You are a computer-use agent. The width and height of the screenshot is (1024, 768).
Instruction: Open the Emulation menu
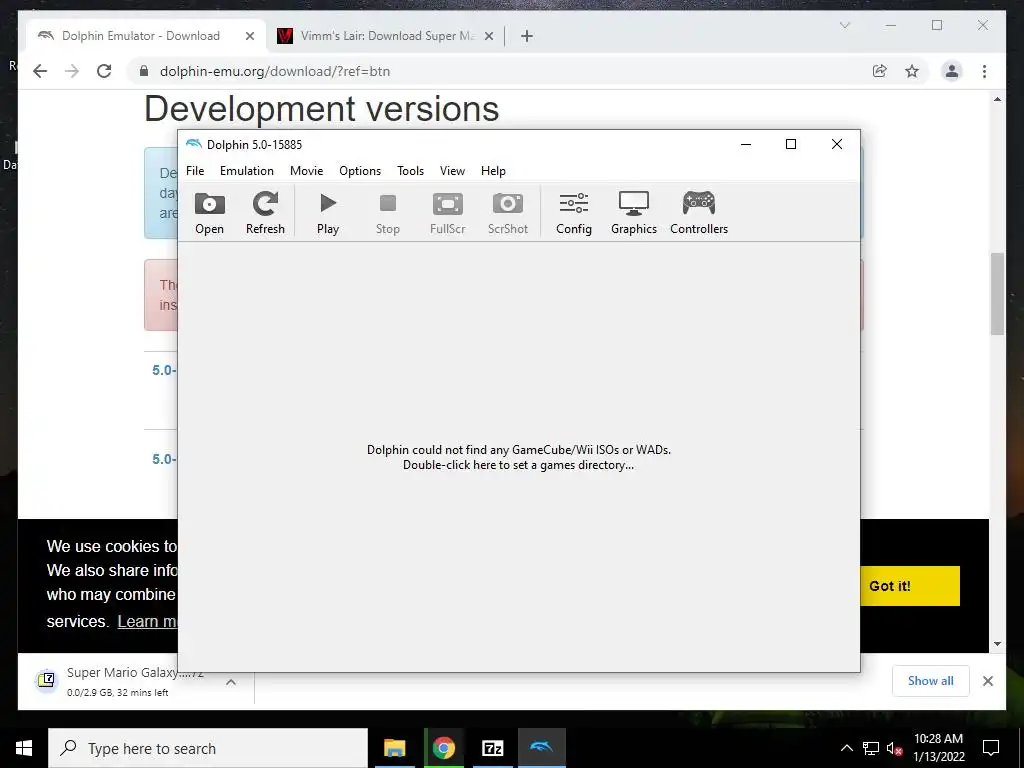point(247,170)
